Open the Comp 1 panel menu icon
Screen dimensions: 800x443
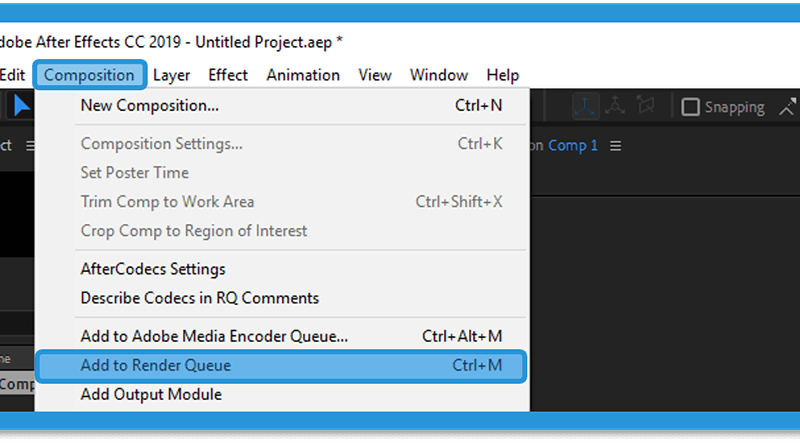pos(616,146)
